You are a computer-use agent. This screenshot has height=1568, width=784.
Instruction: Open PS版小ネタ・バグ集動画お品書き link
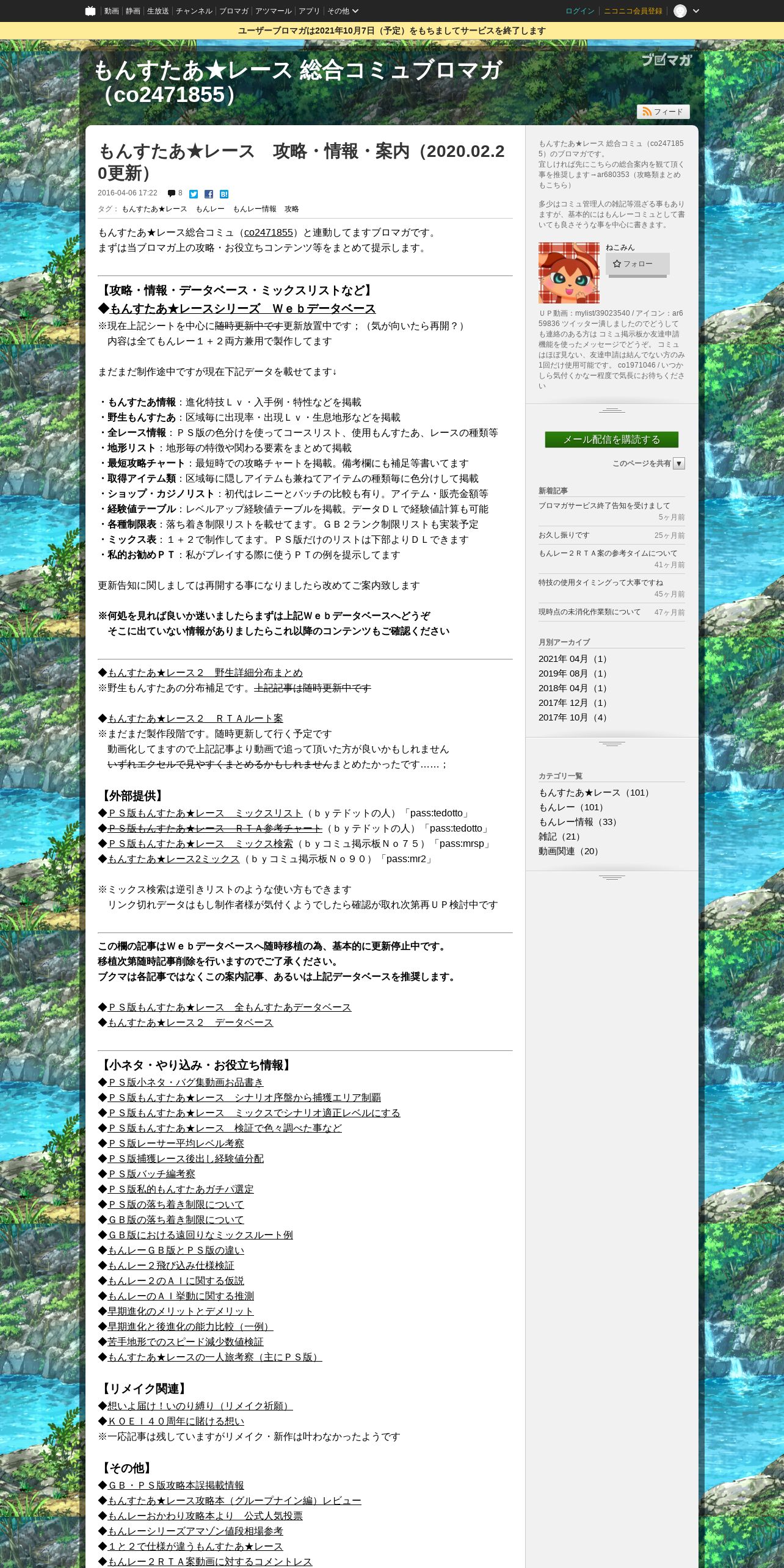186,1083
